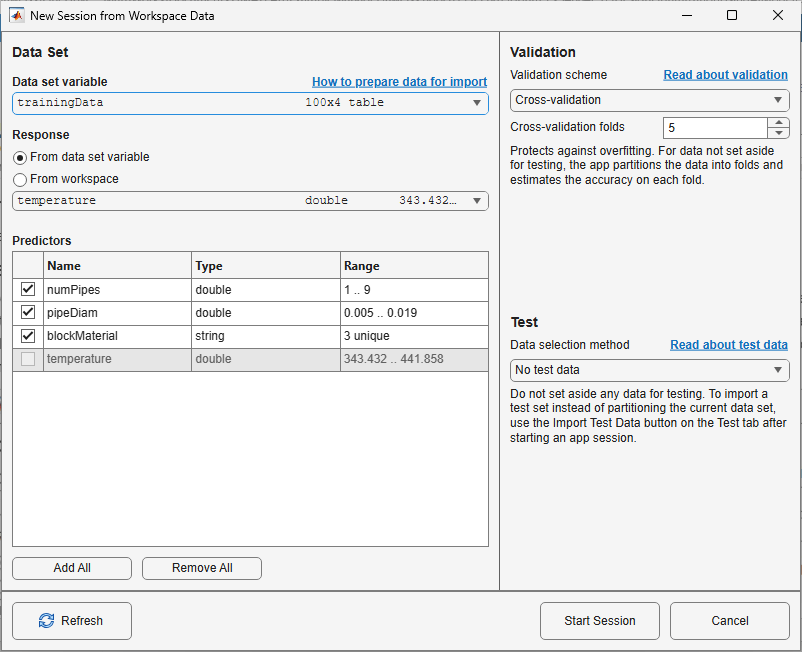The width and height of the screenshot is (802, 652).
Task: Click the Add All button
Action: click(72, 568)
